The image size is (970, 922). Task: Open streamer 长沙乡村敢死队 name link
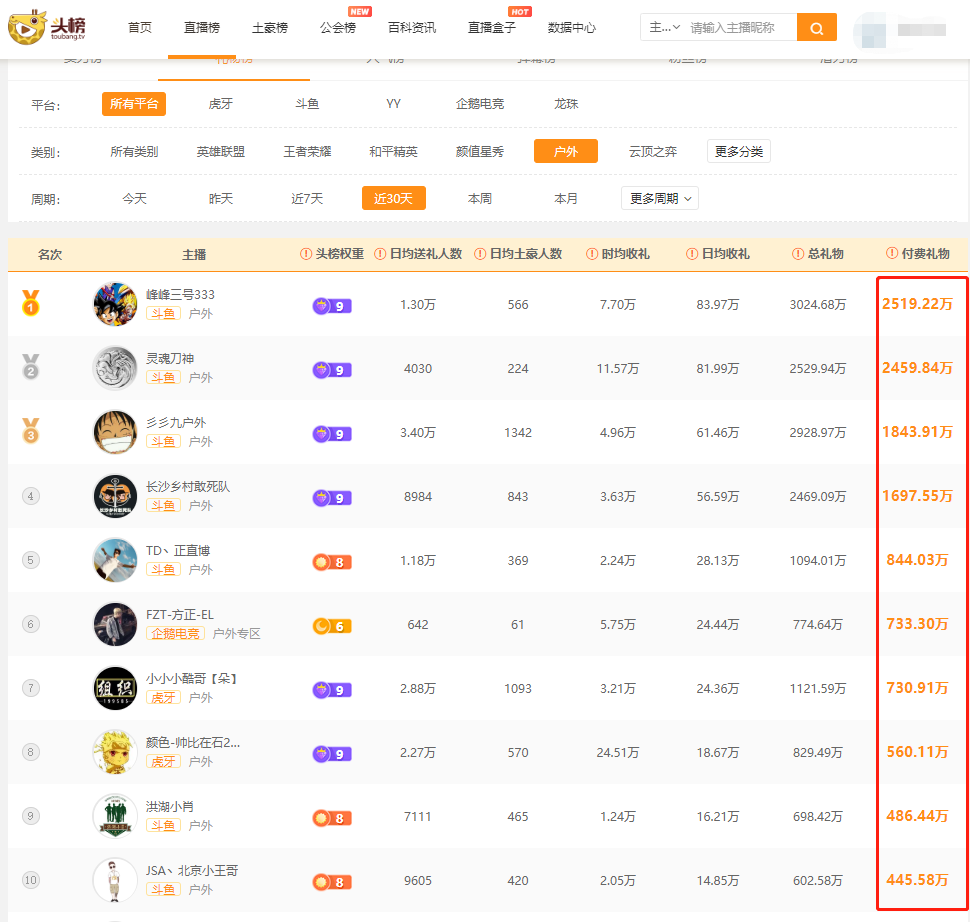click(x=188, y=487)
